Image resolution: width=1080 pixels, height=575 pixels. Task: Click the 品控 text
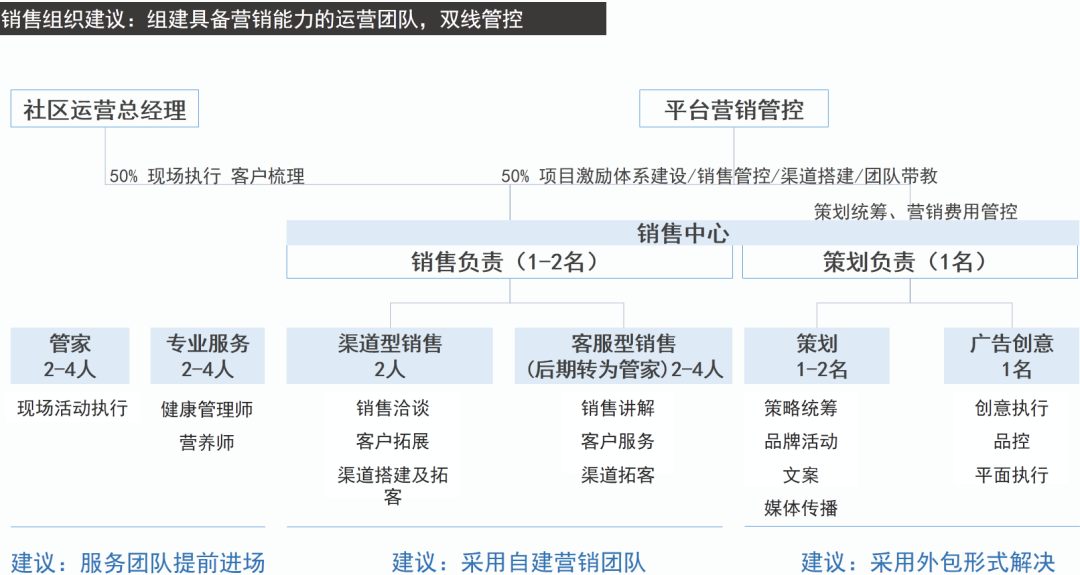pos(1011,441)
